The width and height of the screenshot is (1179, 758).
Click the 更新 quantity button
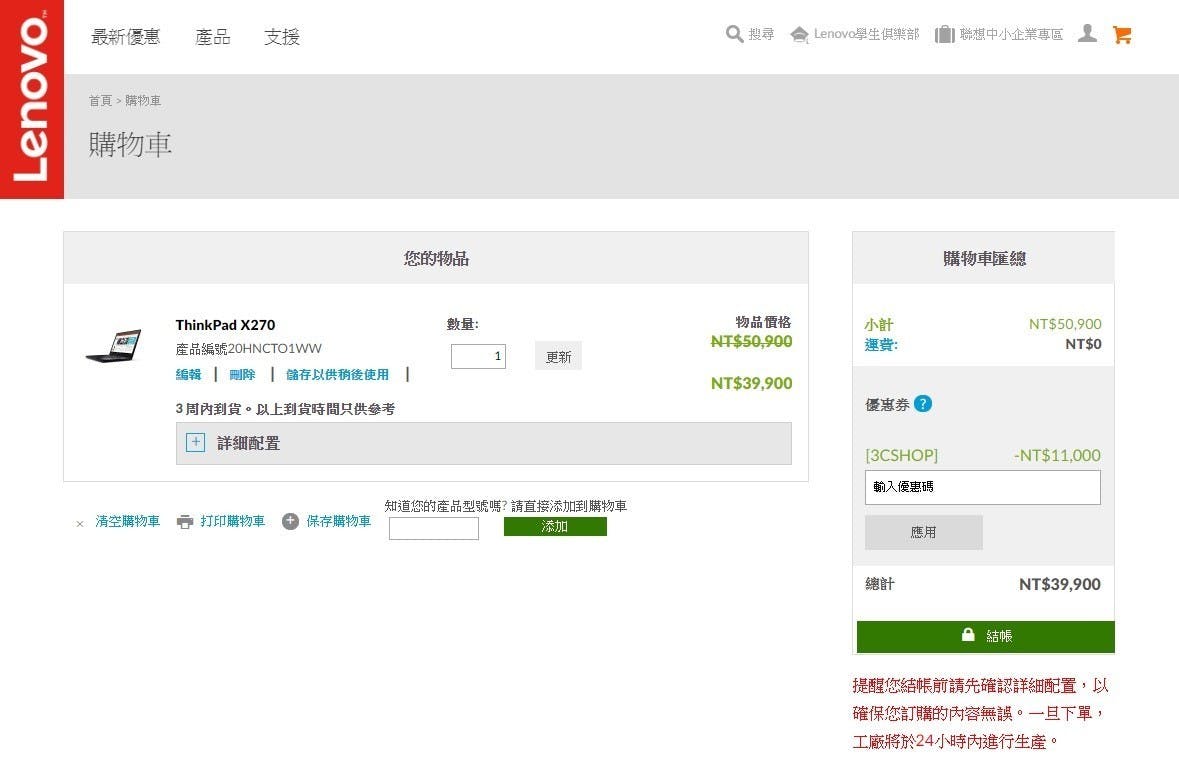(x=558, y=356)
